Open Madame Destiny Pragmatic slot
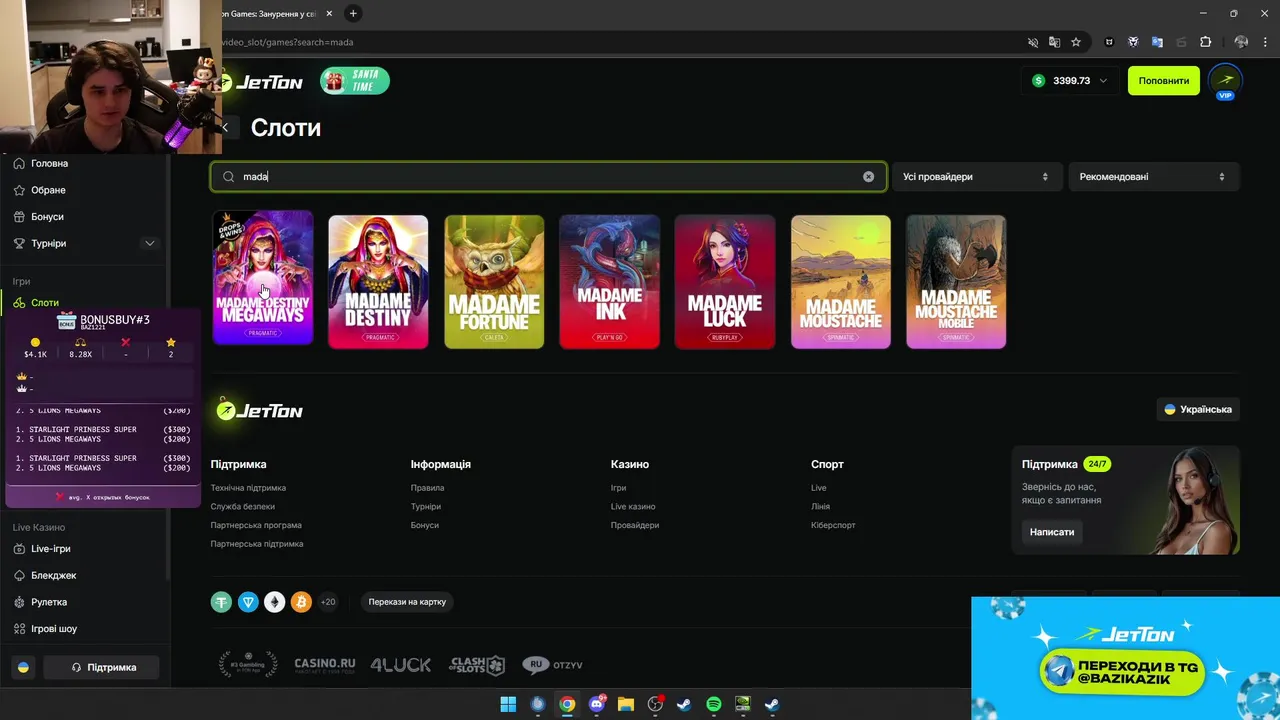 pos(378,282)
